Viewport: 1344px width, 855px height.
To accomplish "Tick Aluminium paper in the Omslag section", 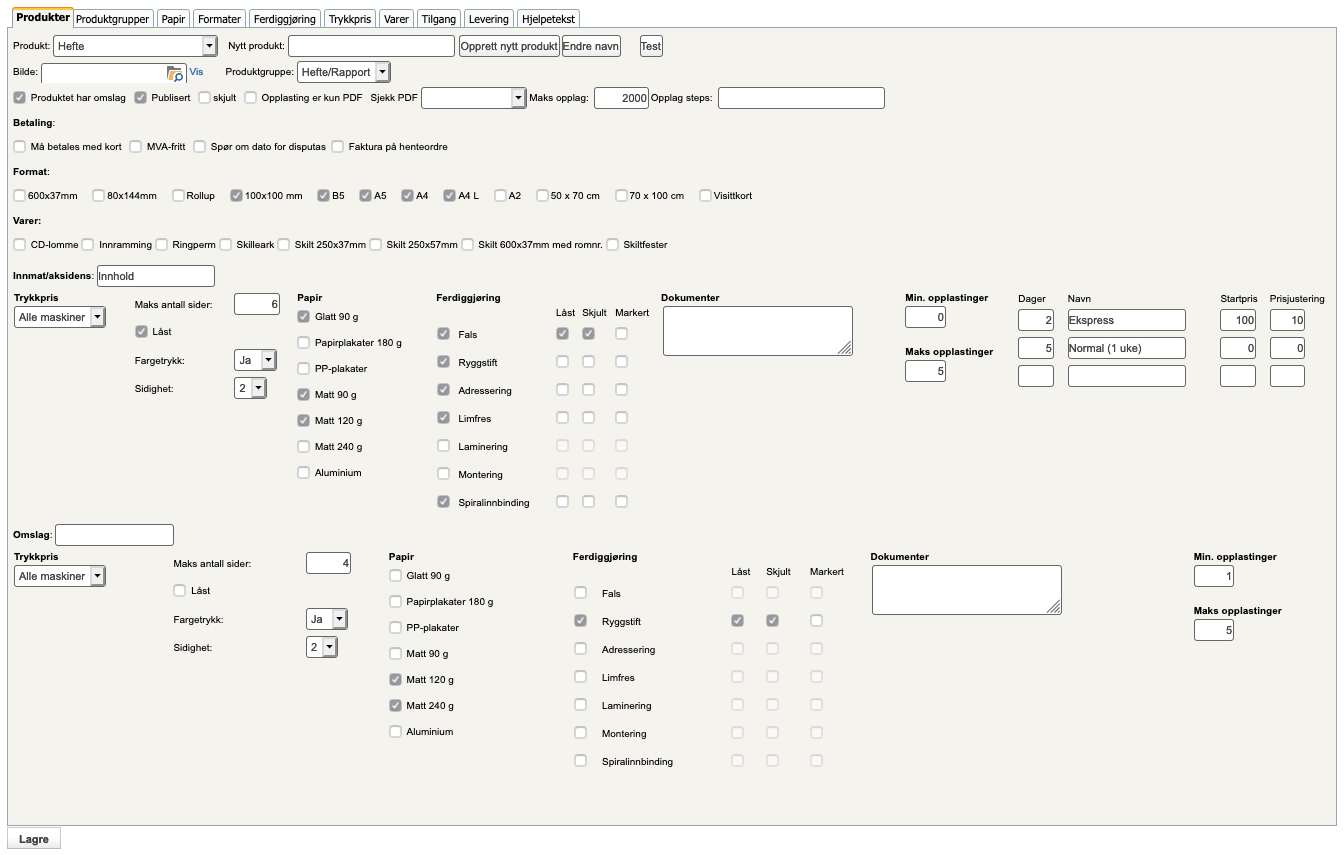I will pos(395,732).
